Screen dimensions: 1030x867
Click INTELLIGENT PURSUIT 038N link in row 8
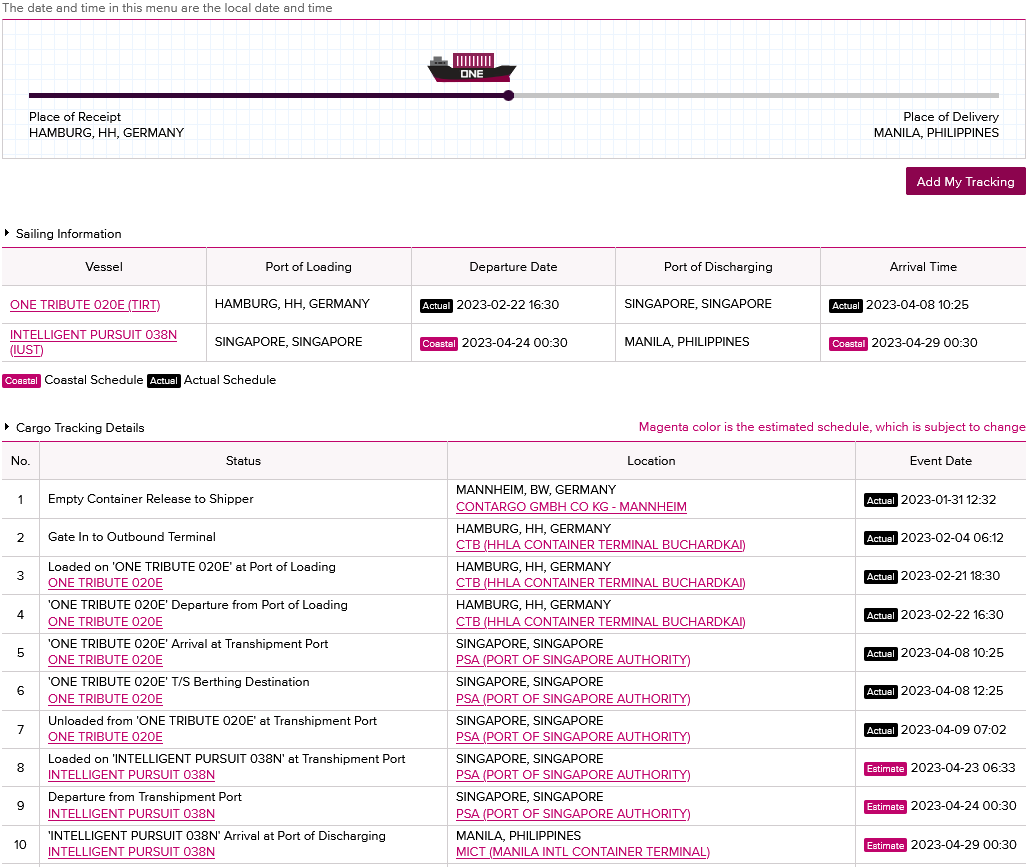click(x=131, y=775)
